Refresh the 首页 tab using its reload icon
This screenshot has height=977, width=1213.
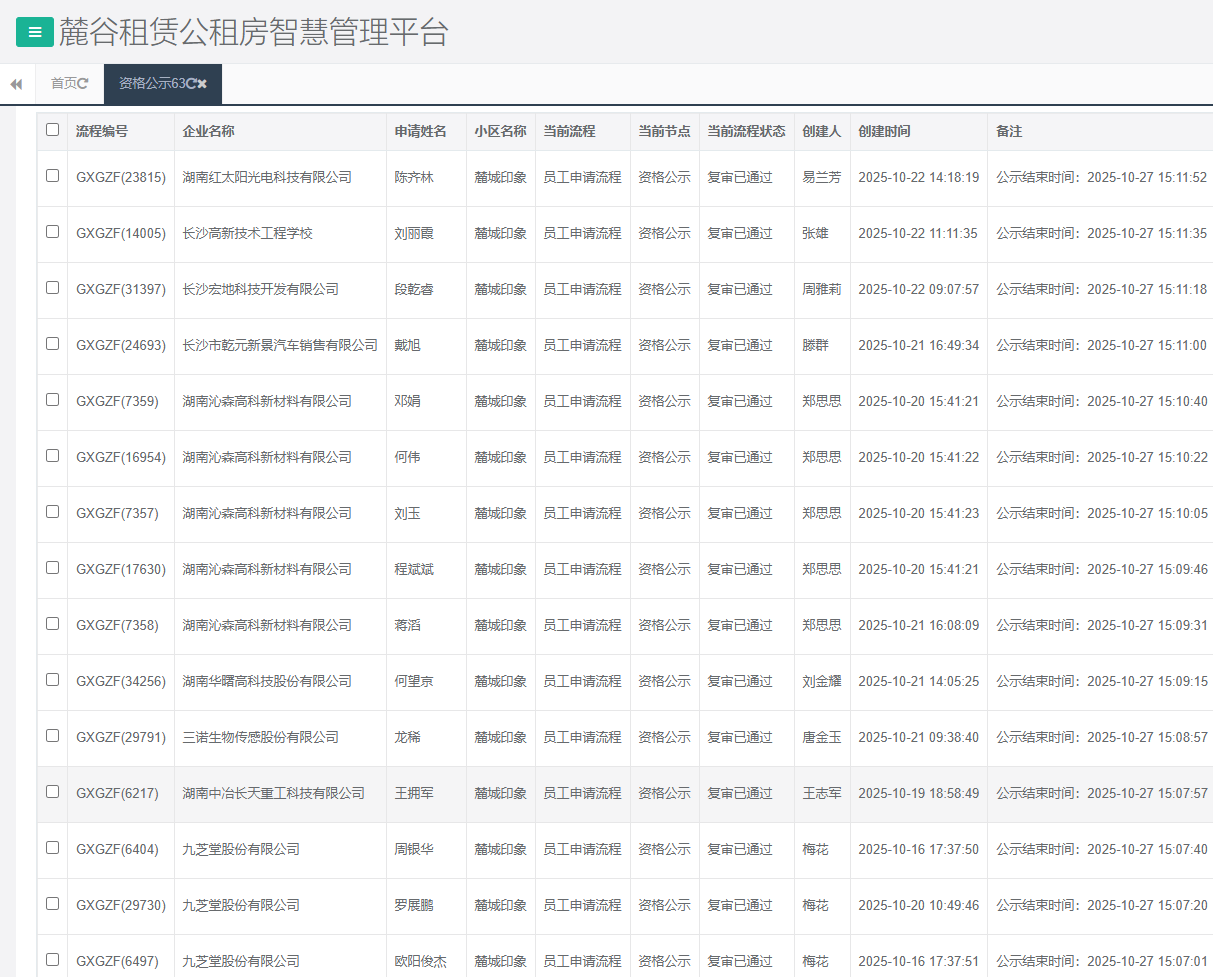pos(85,84)
